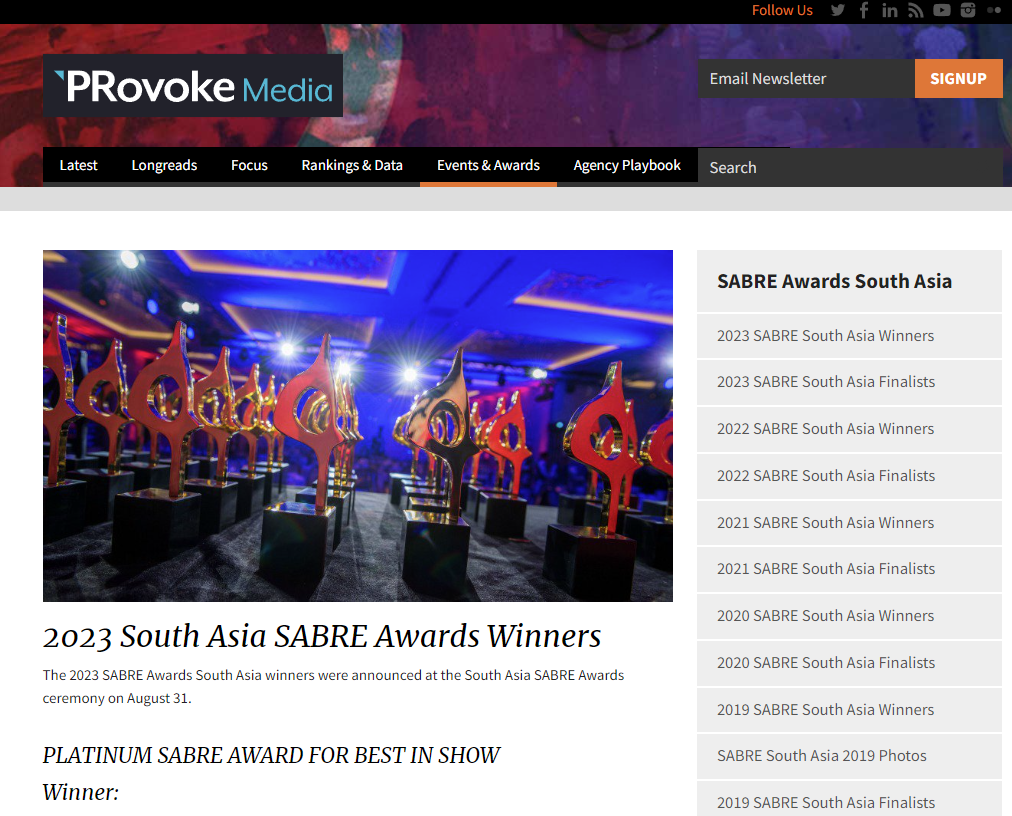Subscribe using the RSS feed icon
The width and height of the screenshot is (1012, 816).
pyautogui.click(x=915, y=10)
